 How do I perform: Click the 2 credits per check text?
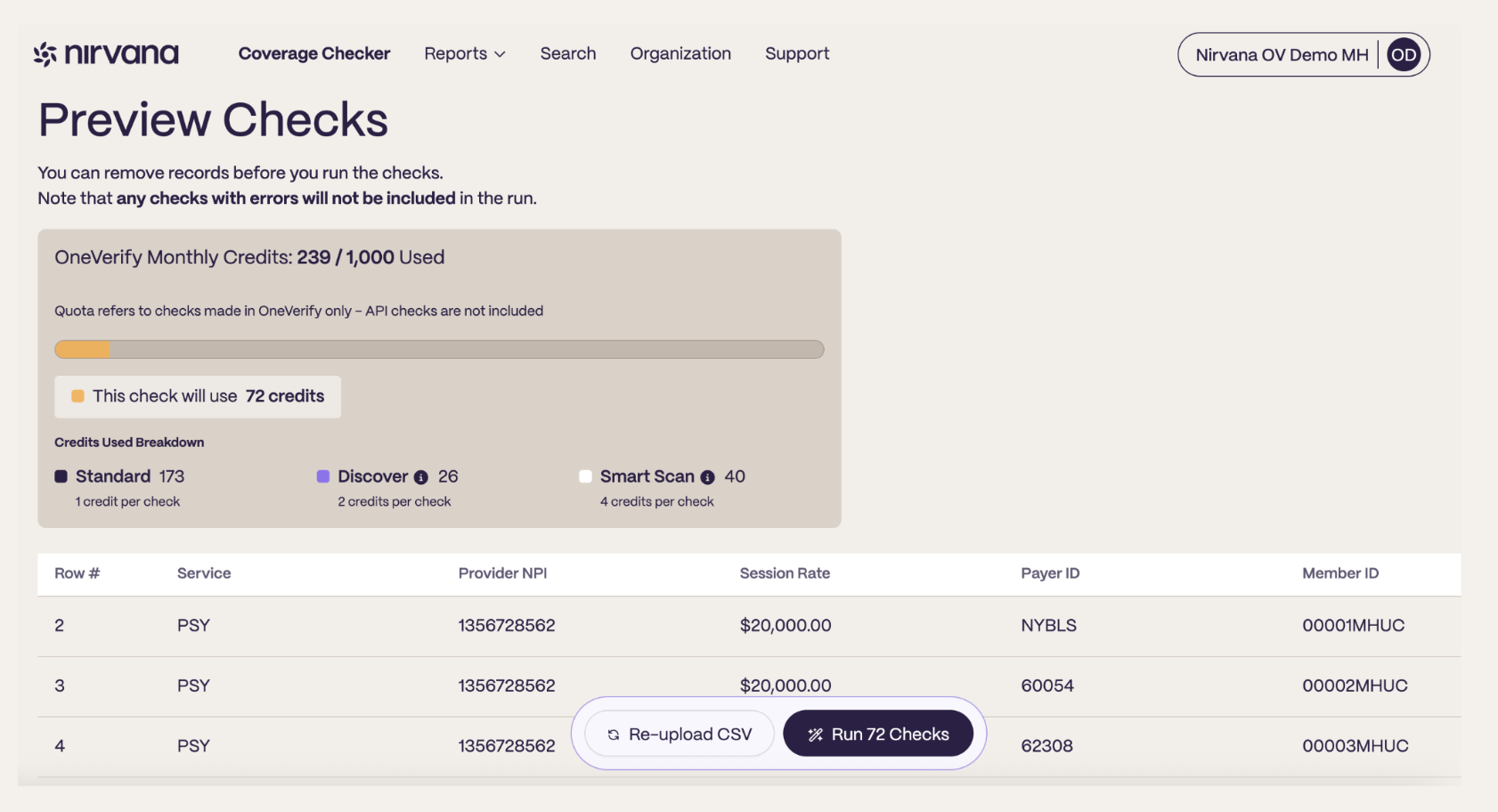(395, 501)
